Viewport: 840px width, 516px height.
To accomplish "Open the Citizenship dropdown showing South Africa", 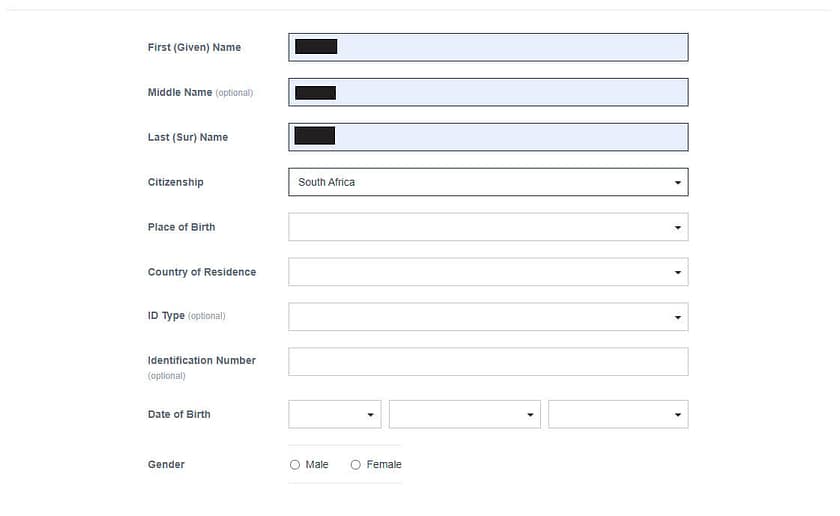I will (487, 182).
